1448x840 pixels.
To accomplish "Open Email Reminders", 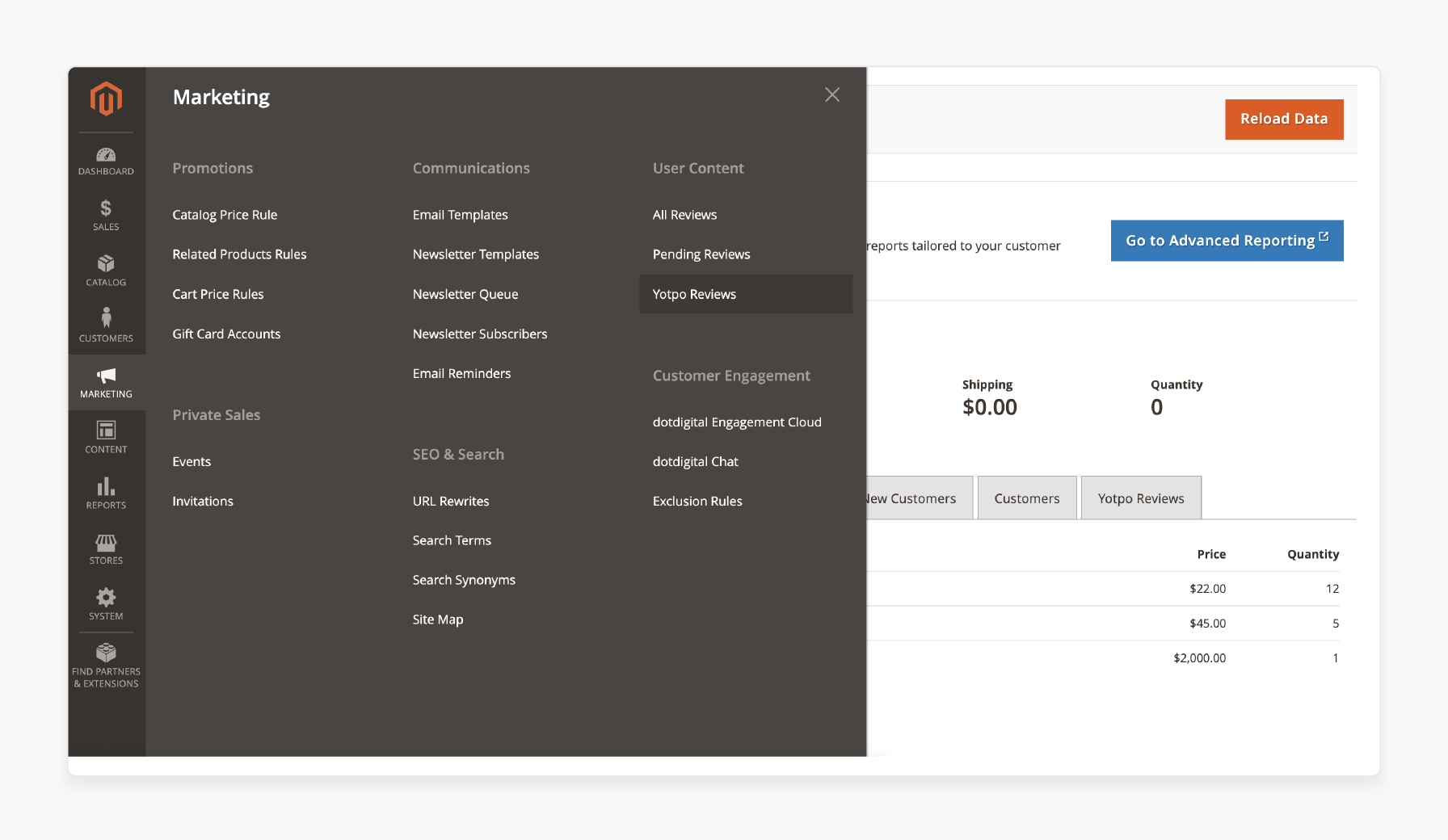I will coord(461,373).
